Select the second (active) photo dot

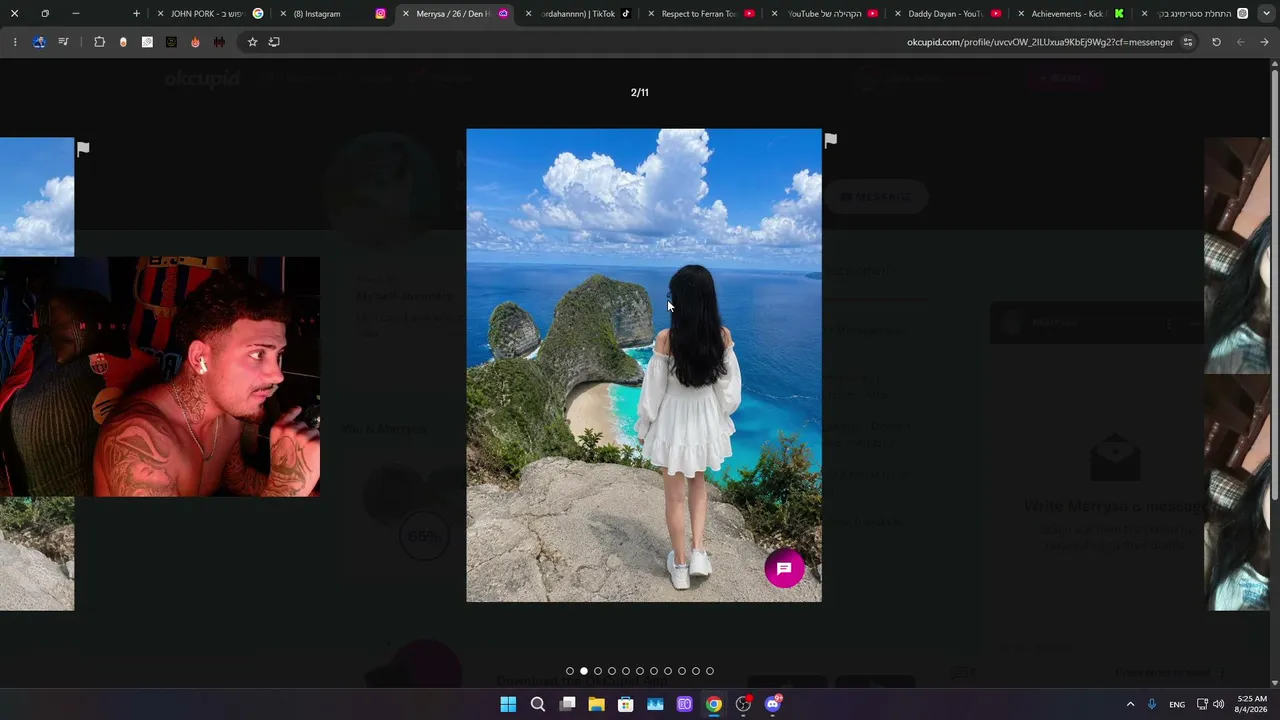click(x=584, y=671)
